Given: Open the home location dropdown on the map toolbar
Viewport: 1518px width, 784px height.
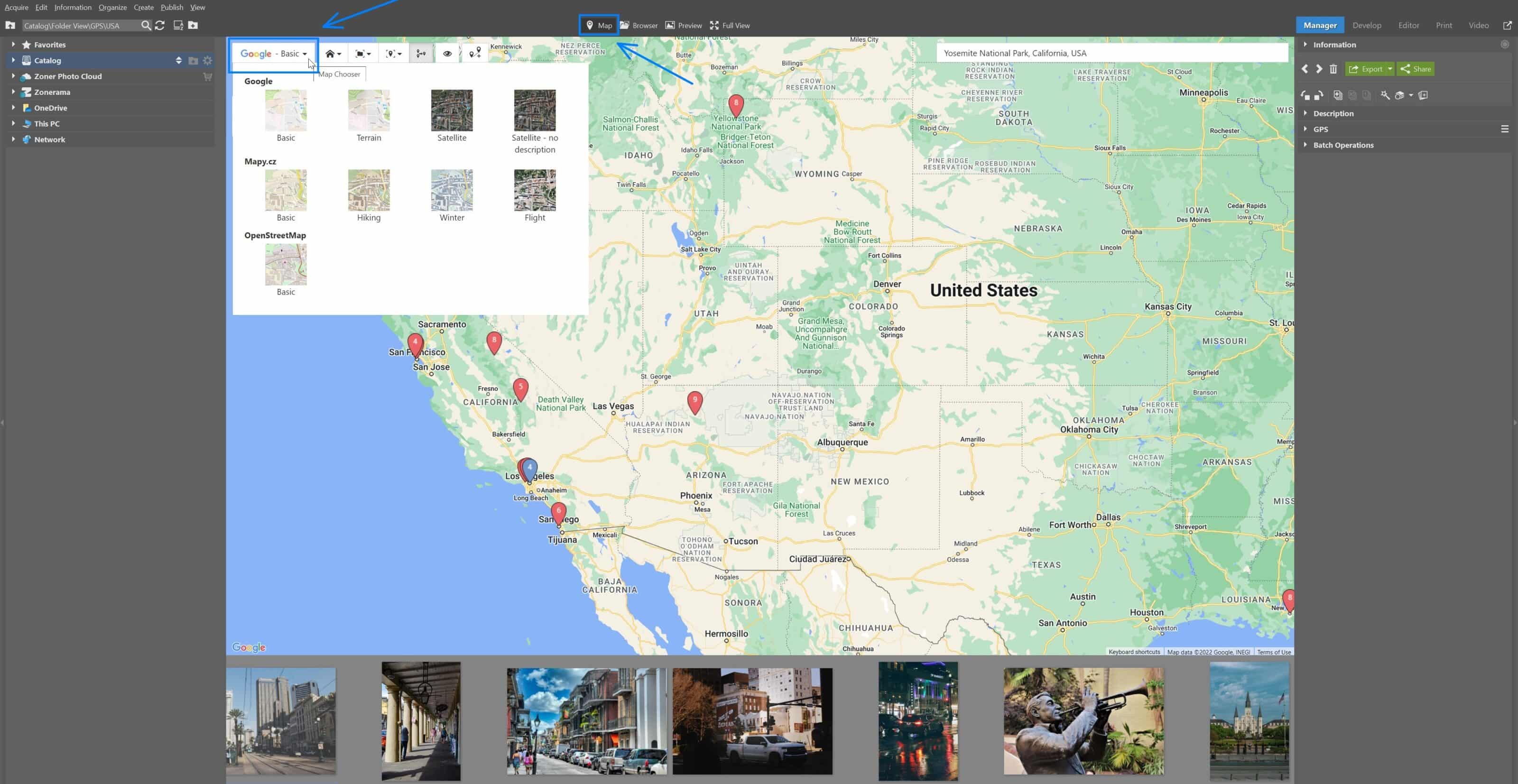Looking at the screenshot, I should tap(333, 54).
